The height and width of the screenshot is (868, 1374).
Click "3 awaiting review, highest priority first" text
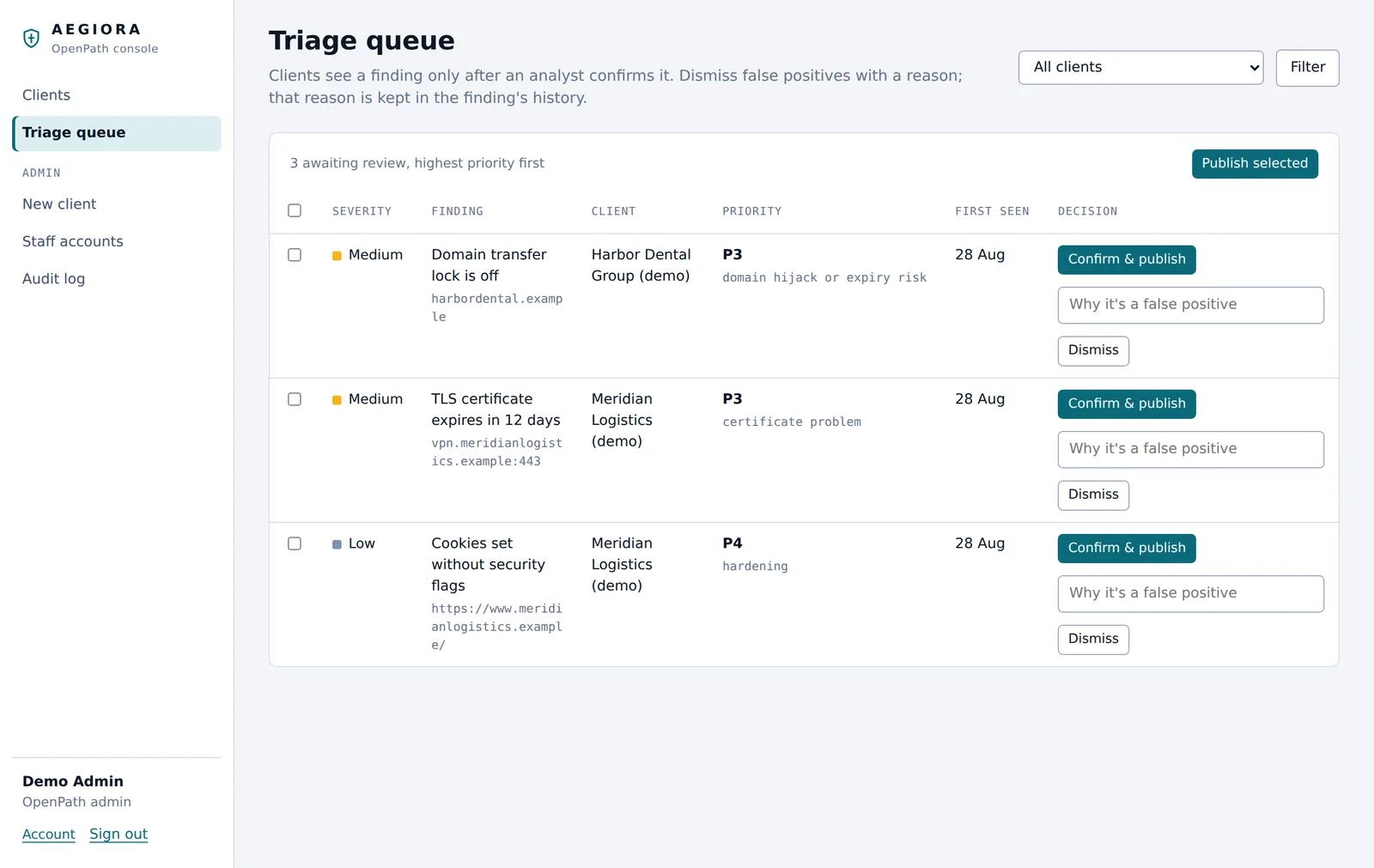[x=416, y=163]
